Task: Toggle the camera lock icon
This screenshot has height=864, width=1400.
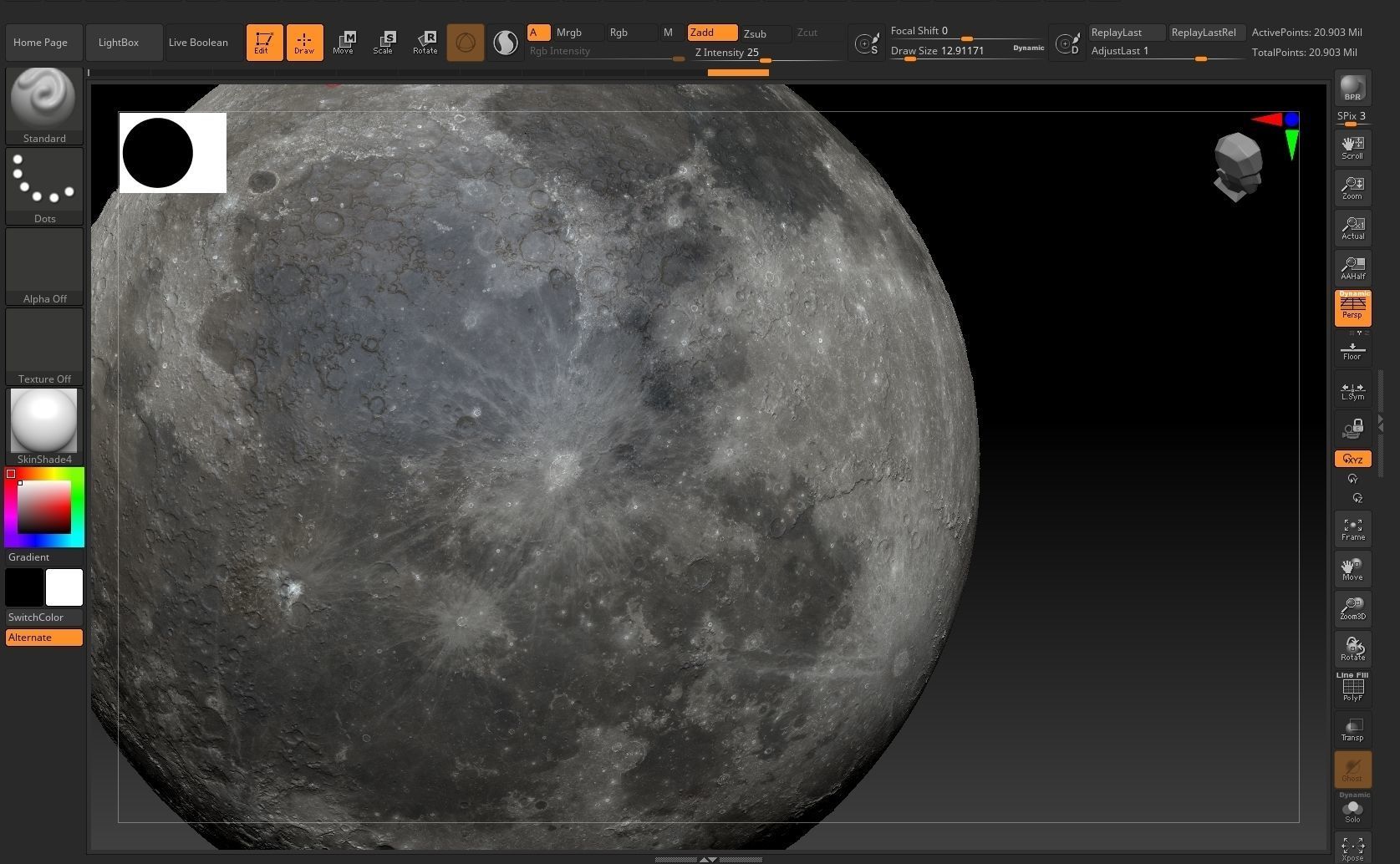Action: (x=1352, y=429)
